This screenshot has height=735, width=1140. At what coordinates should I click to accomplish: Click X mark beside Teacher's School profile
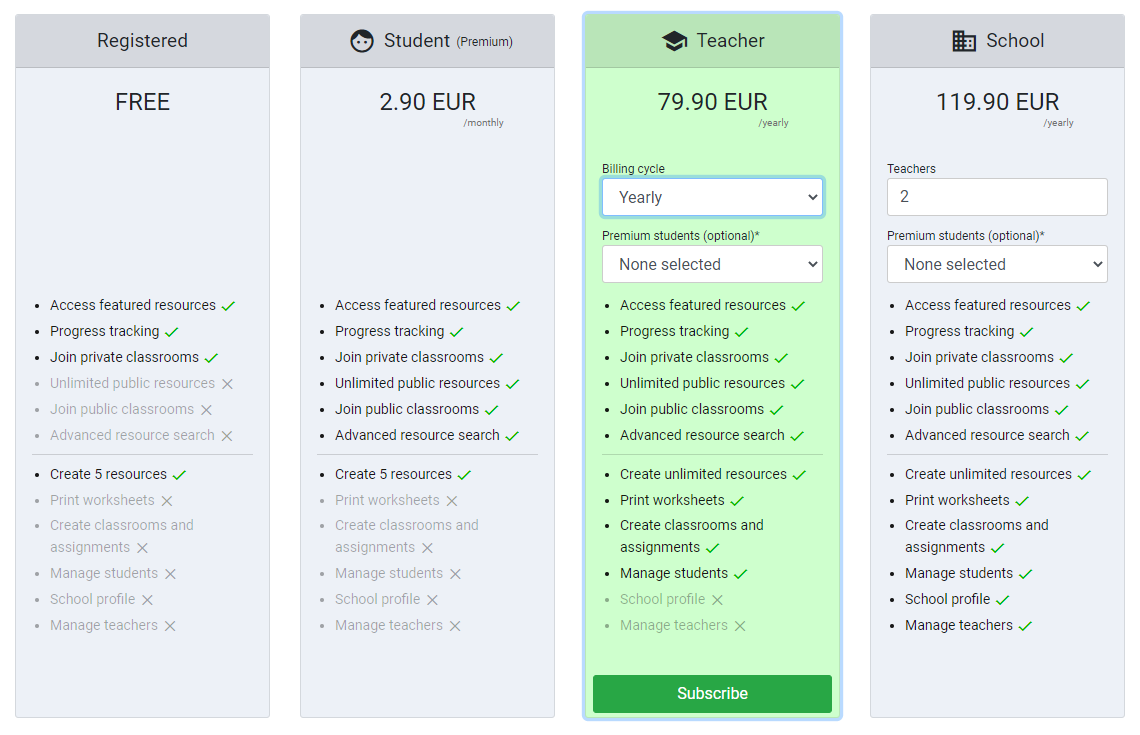tap(717, 600)
